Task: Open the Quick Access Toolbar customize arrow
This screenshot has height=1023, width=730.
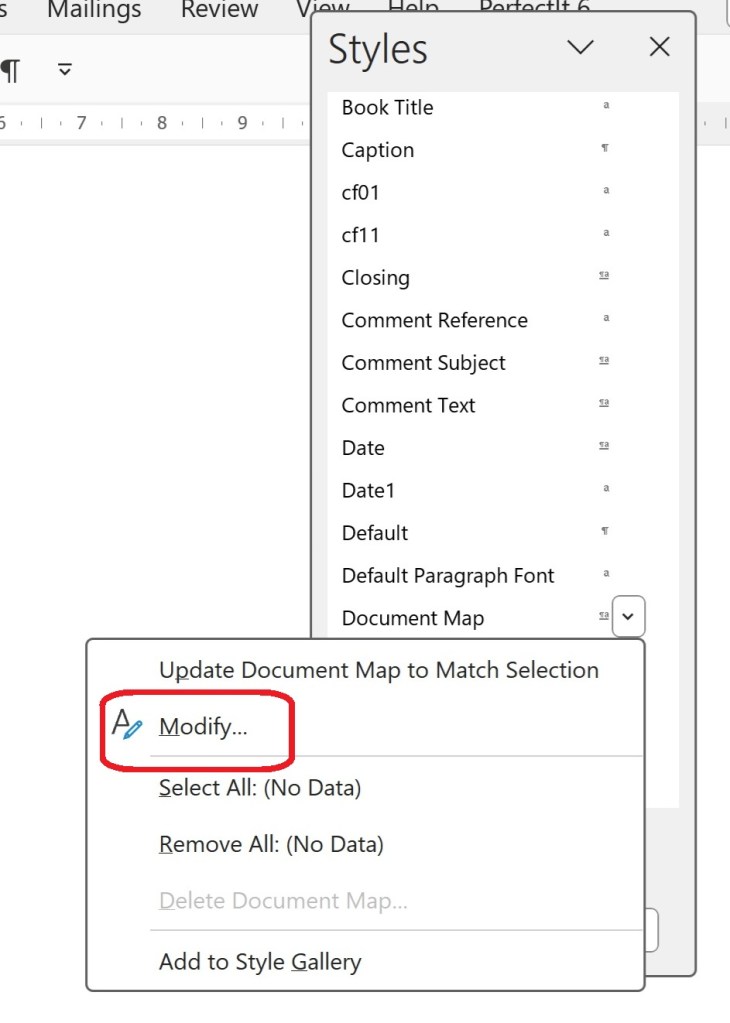Action: click(65, 69)
